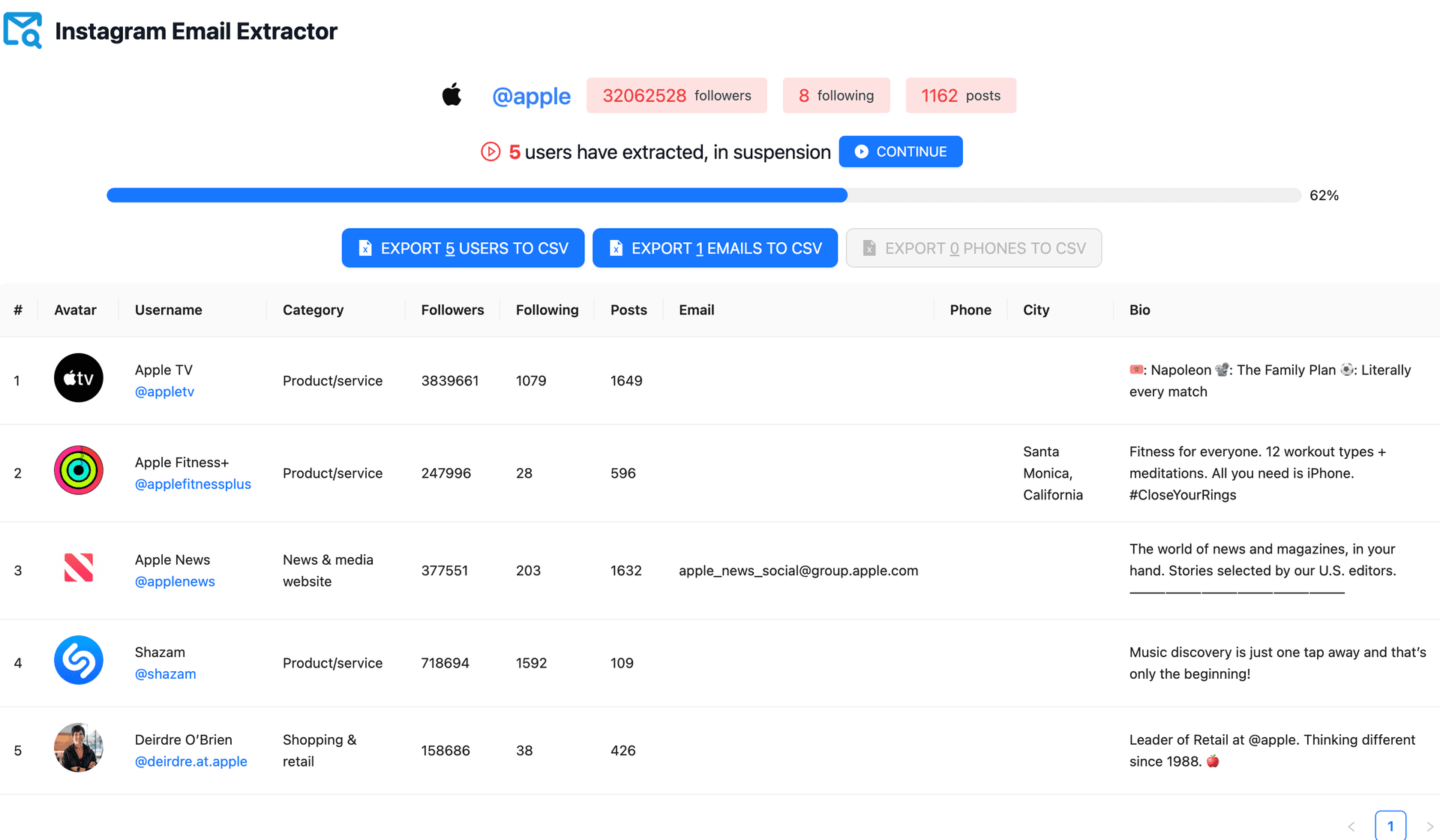Click Deirdre O'Brien's avatar photo
Viewport: 1440px width, 840px height.
(x=79, y=748)
